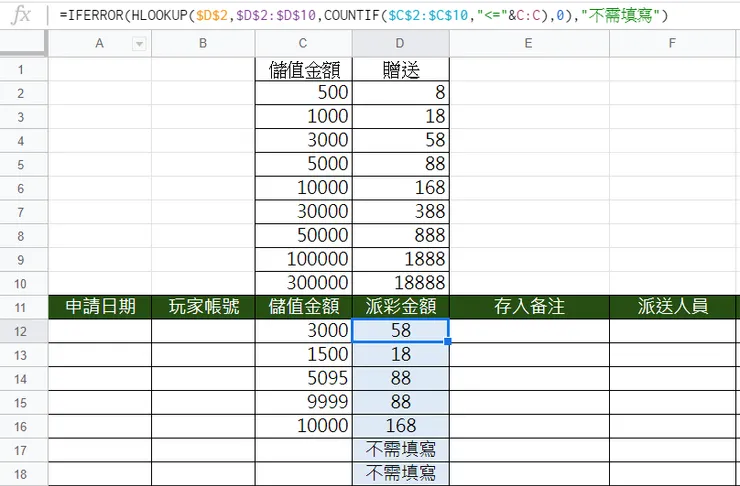Select column E header
The image size is (740, 486).
click(529, 43)
